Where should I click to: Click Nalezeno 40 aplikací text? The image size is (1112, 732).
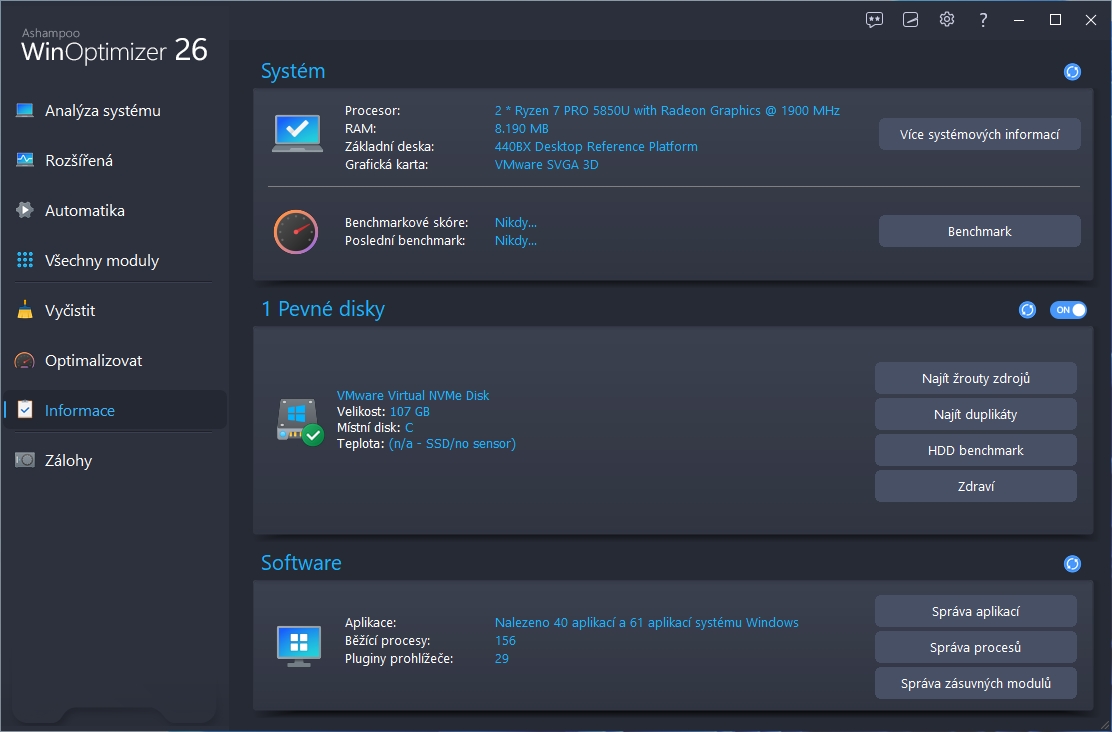click(x=646, y=623)
